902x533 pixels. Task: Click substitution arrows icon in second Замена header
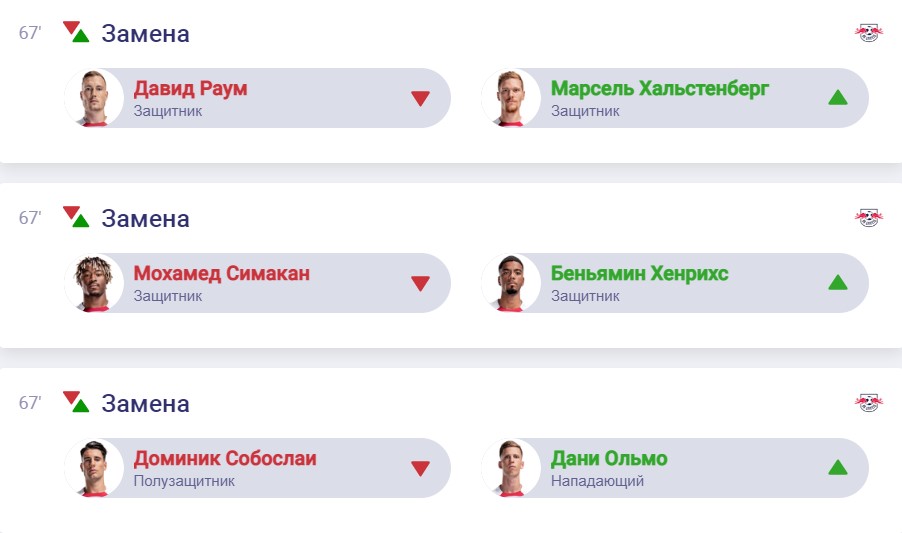[x=76, y=217]
